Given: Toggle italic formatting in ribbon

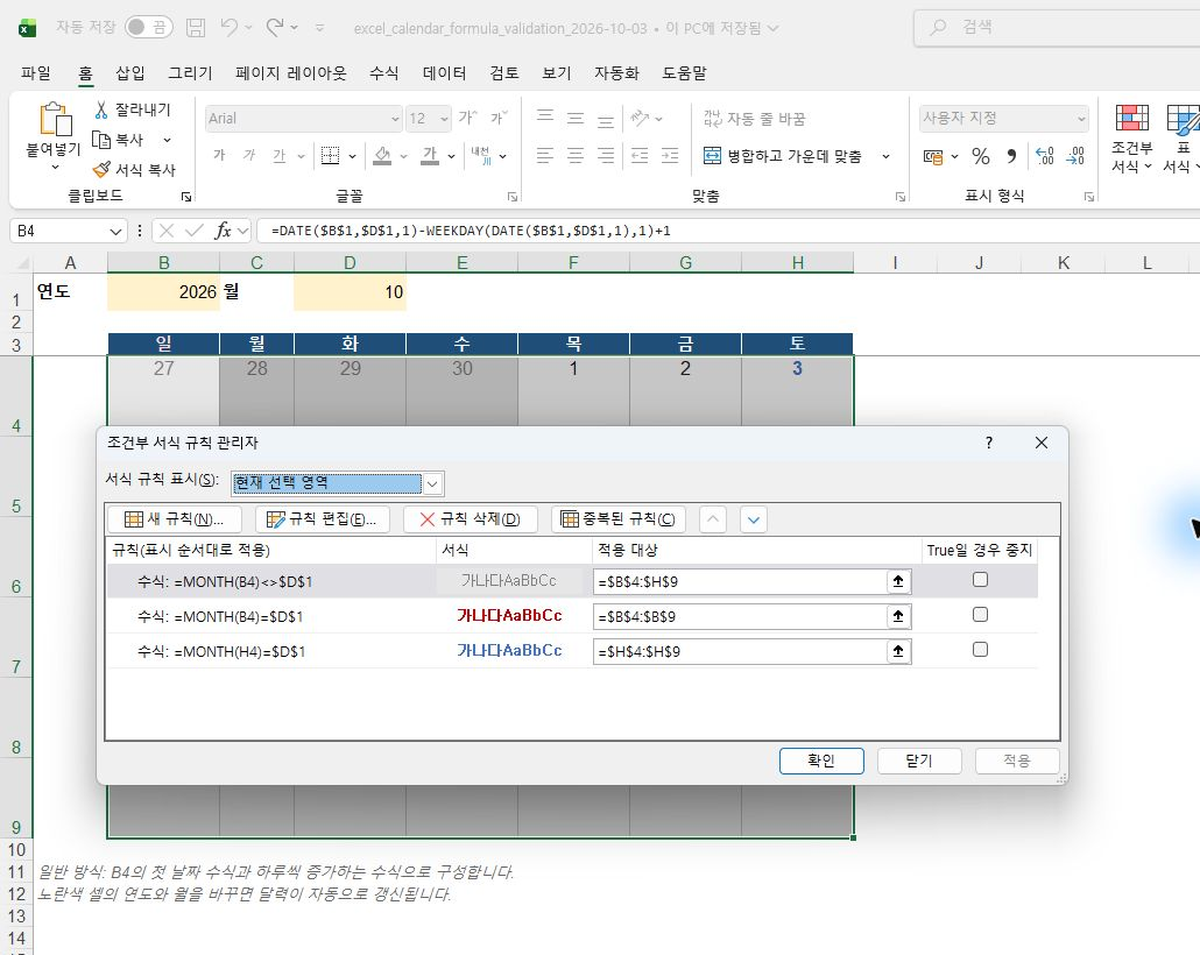Looking at the screenshot, I should 249,156.
